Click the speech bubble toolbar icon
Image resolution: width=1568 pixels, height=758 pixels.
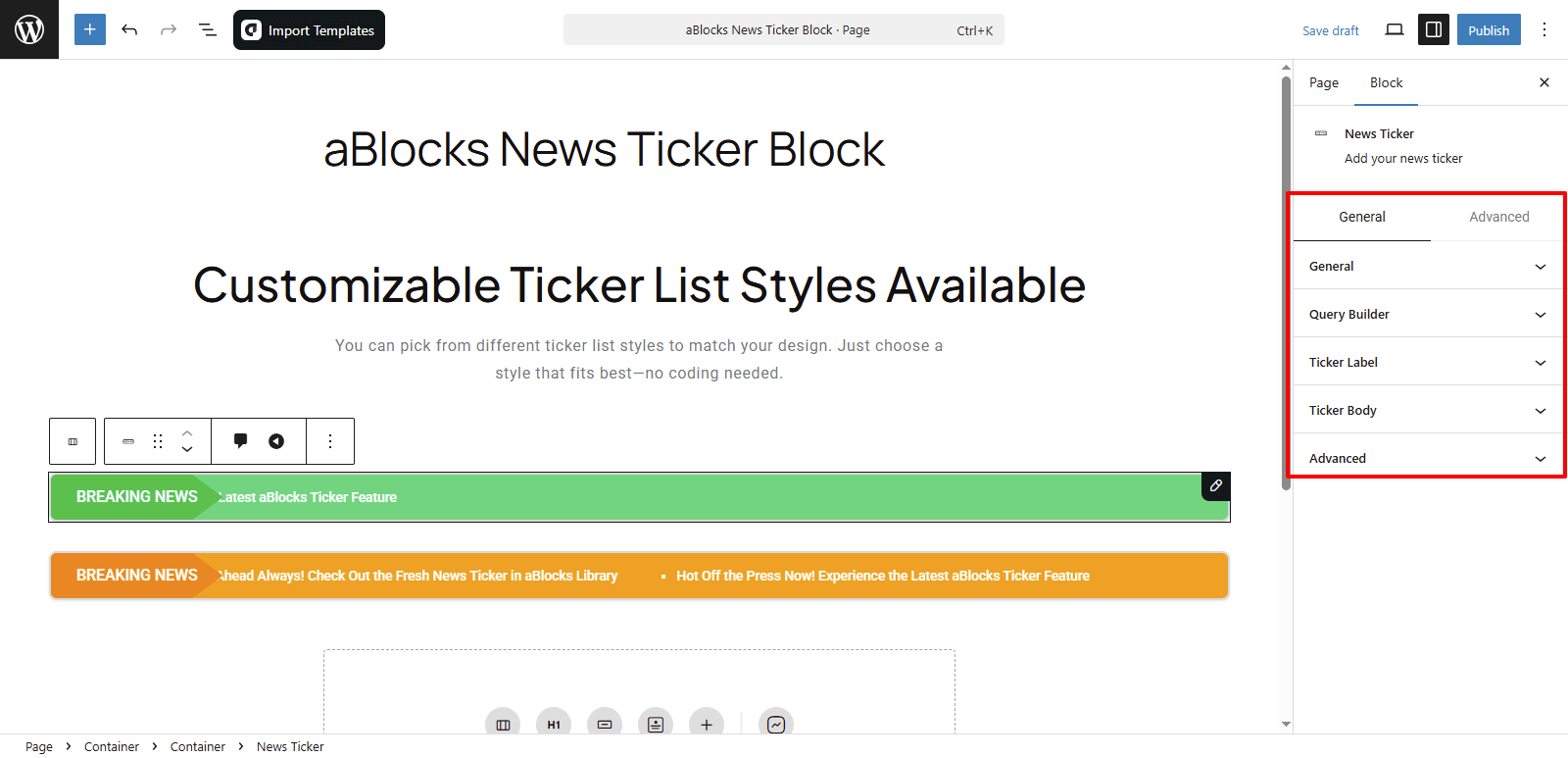click(240, 441)
